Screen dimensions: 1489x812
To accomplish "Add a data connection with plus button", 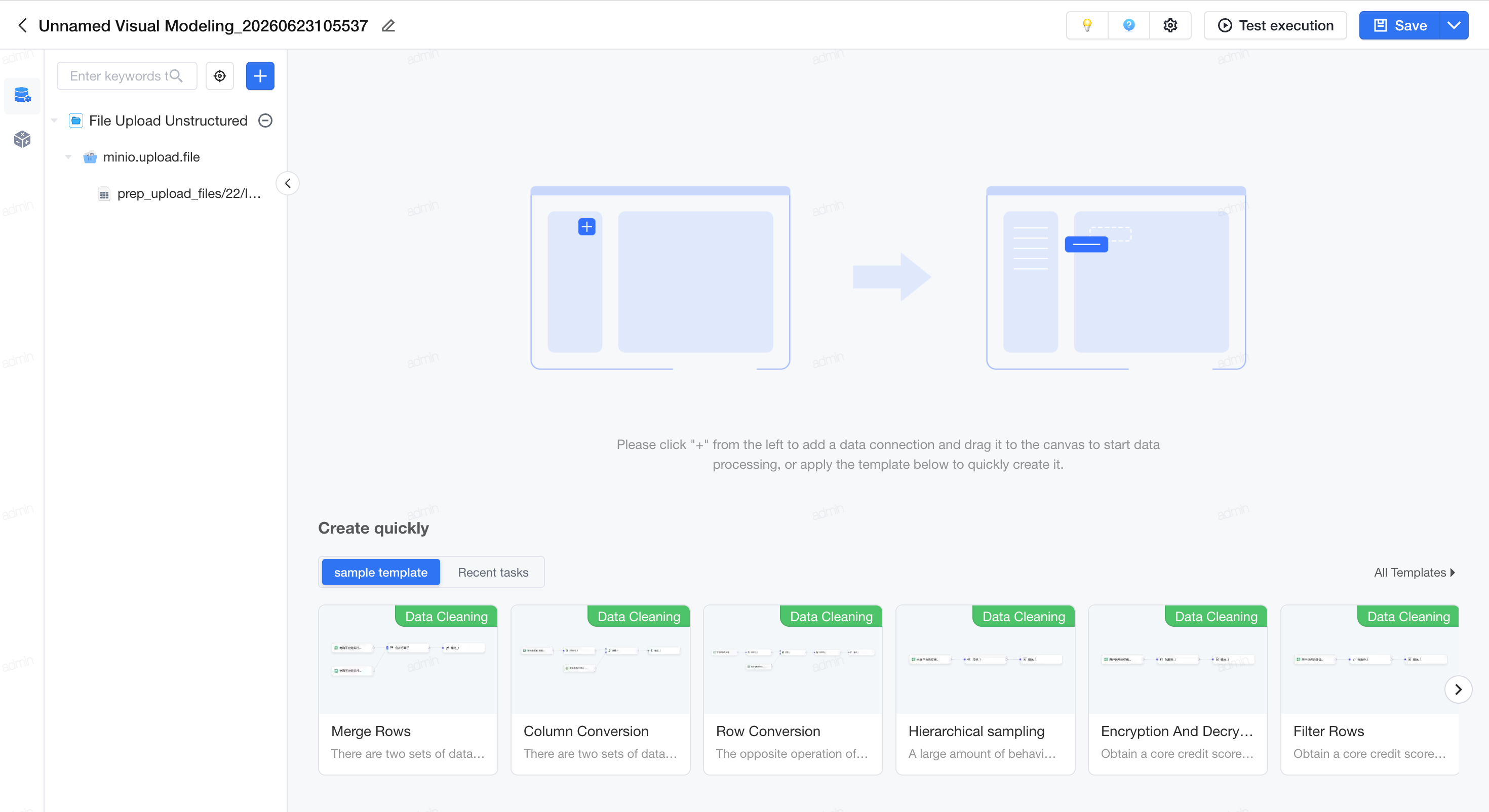I will [x=260, y=76].
